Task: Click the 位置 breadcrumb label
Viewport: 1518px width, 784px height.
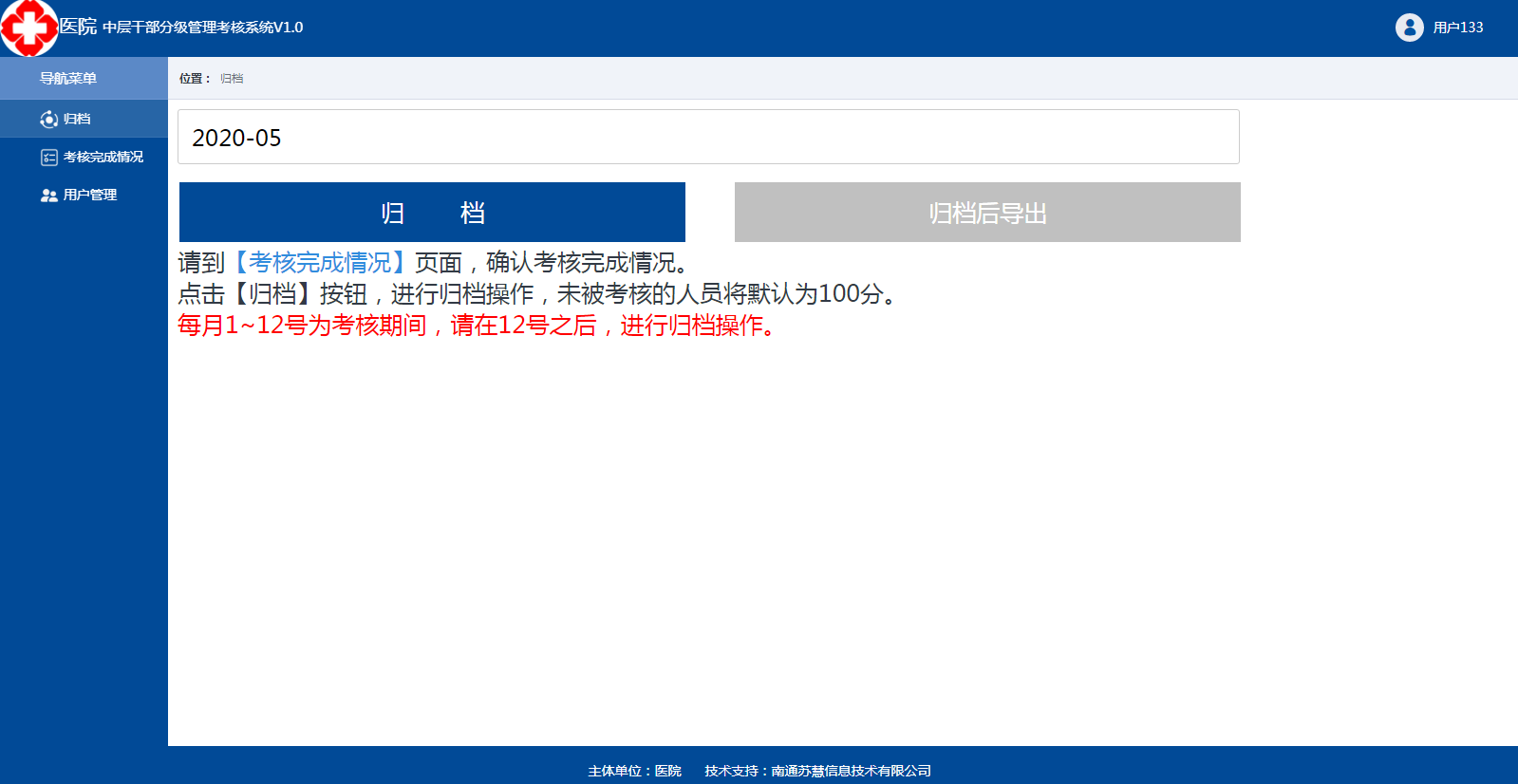Action: [x=194, y=79]
